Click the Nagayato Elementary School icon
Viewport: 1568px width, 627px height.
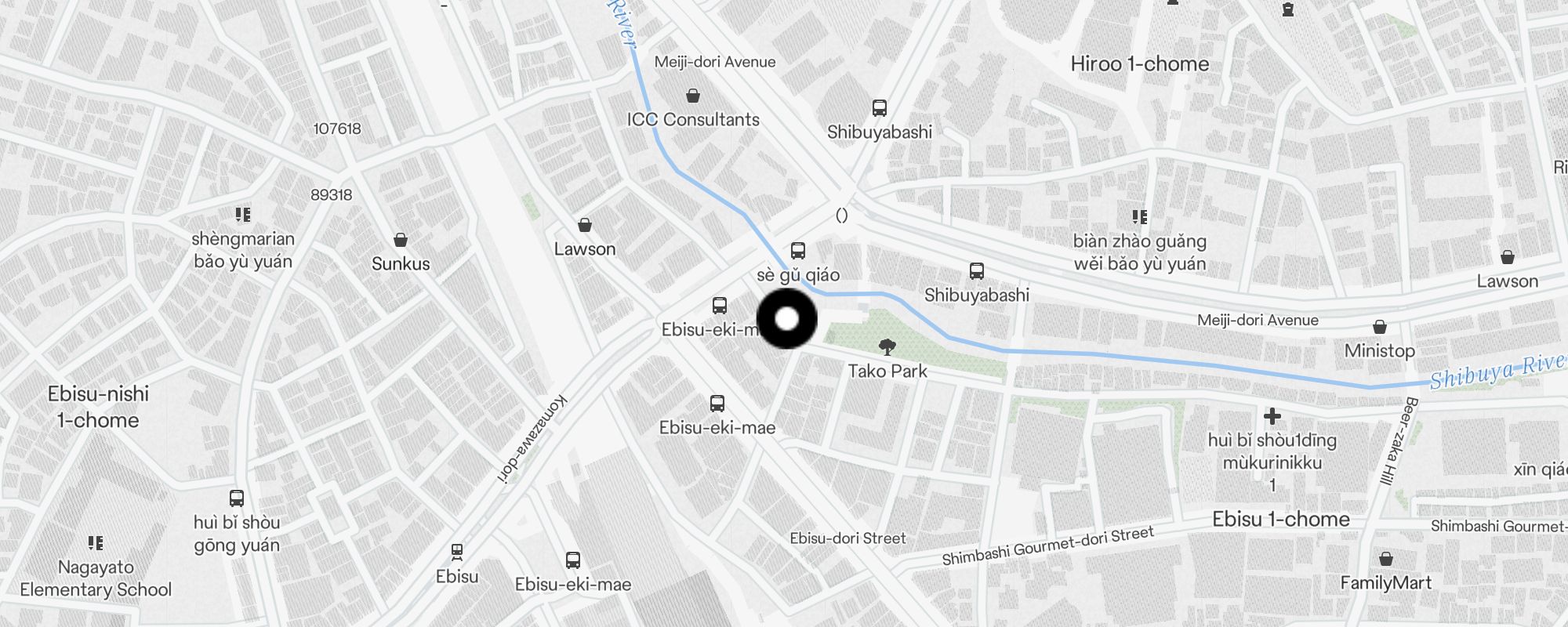[96, 542]
